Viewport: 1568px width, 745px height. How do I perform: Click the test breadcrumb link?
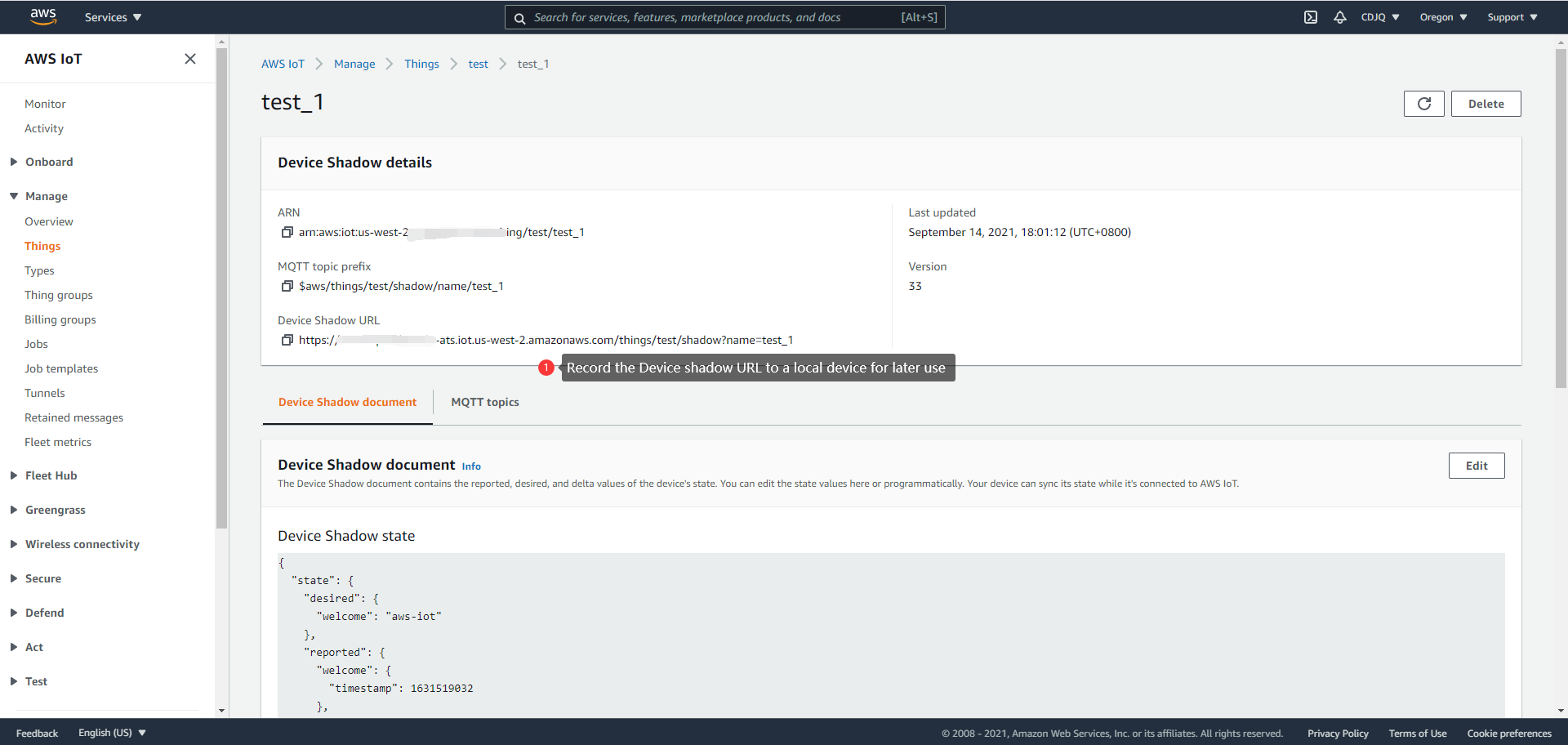tap(478, 64)
